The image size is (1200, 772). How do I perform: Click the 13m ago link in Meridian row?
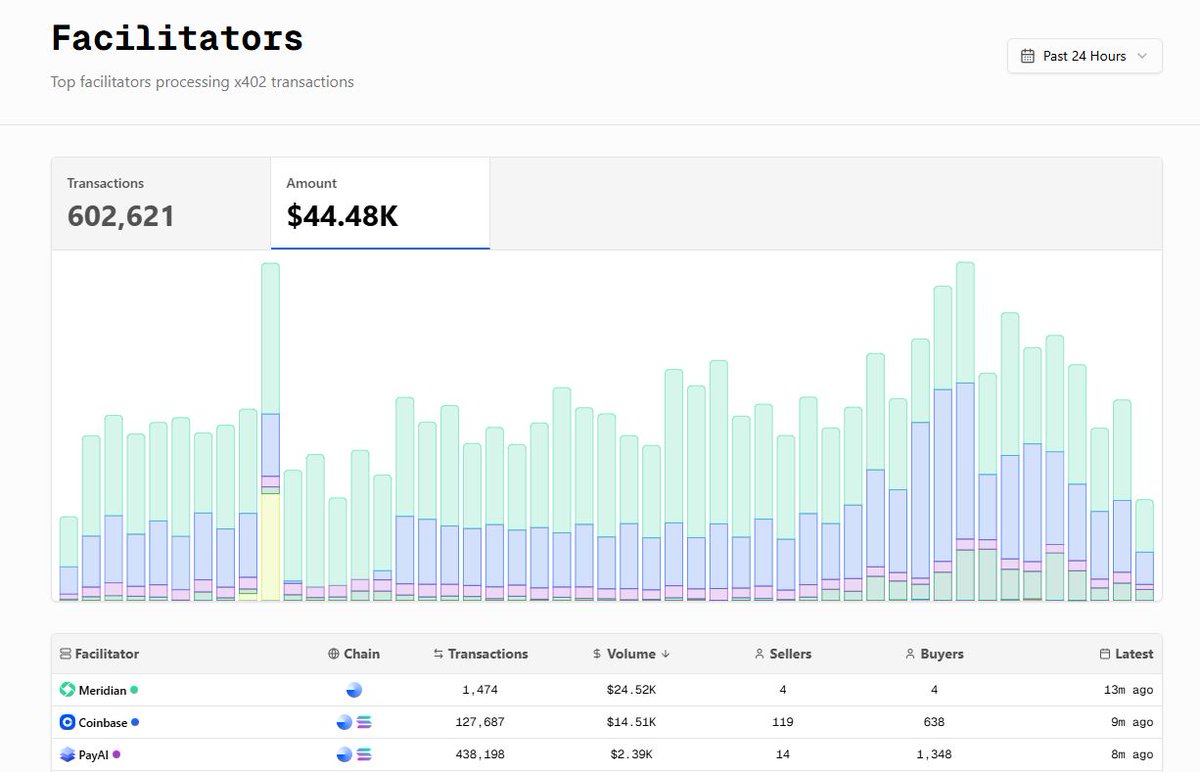pos(1129,689)
